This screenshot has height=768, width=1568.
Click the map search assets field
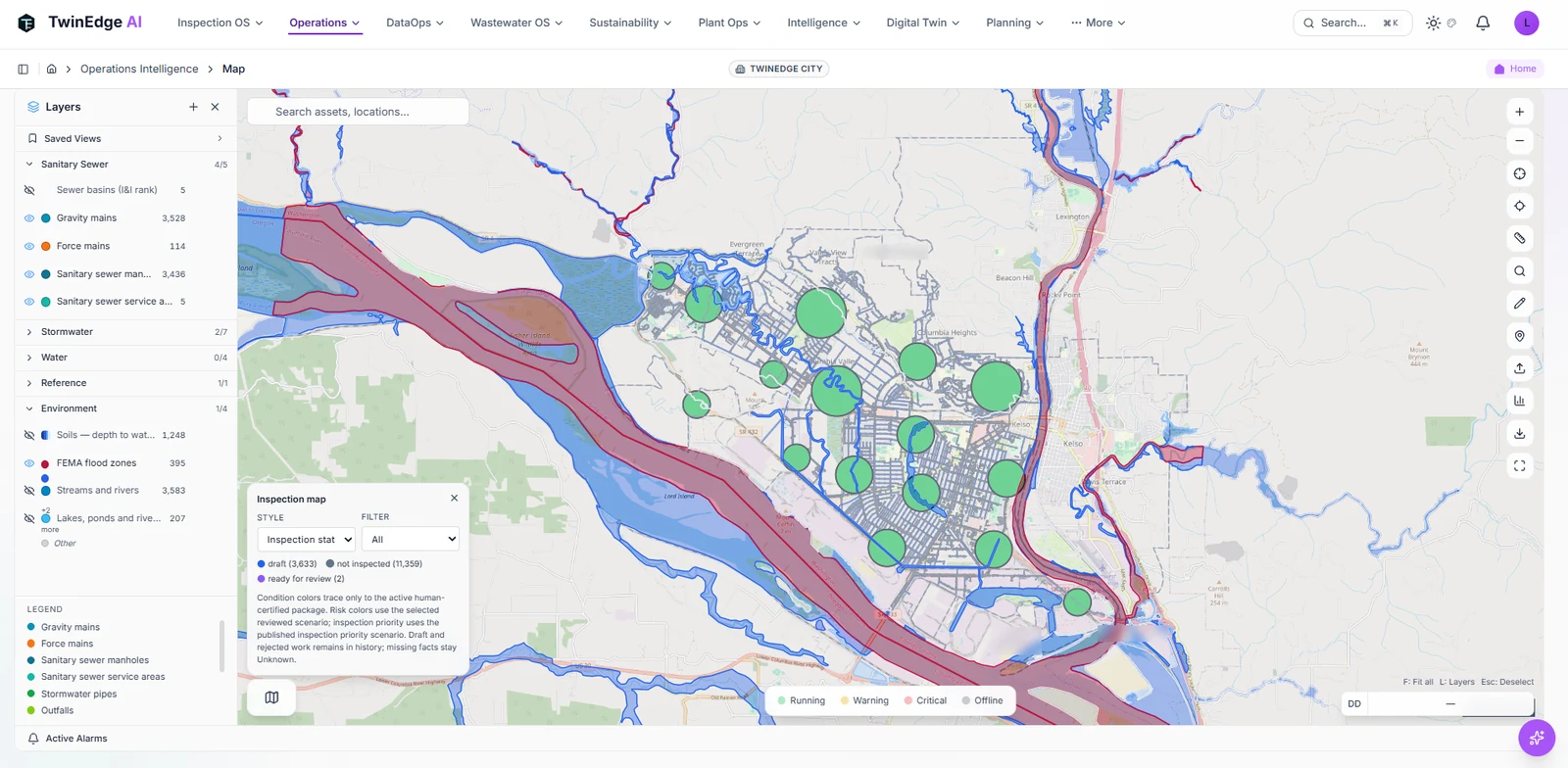click(358, 112)
